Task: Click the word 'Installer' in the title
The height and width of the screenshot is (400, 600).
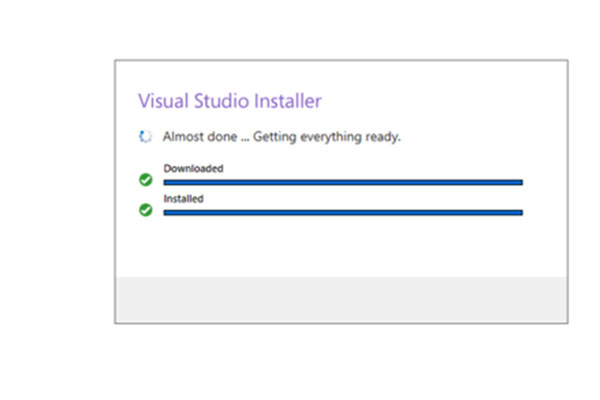Action: pos(288,101)
